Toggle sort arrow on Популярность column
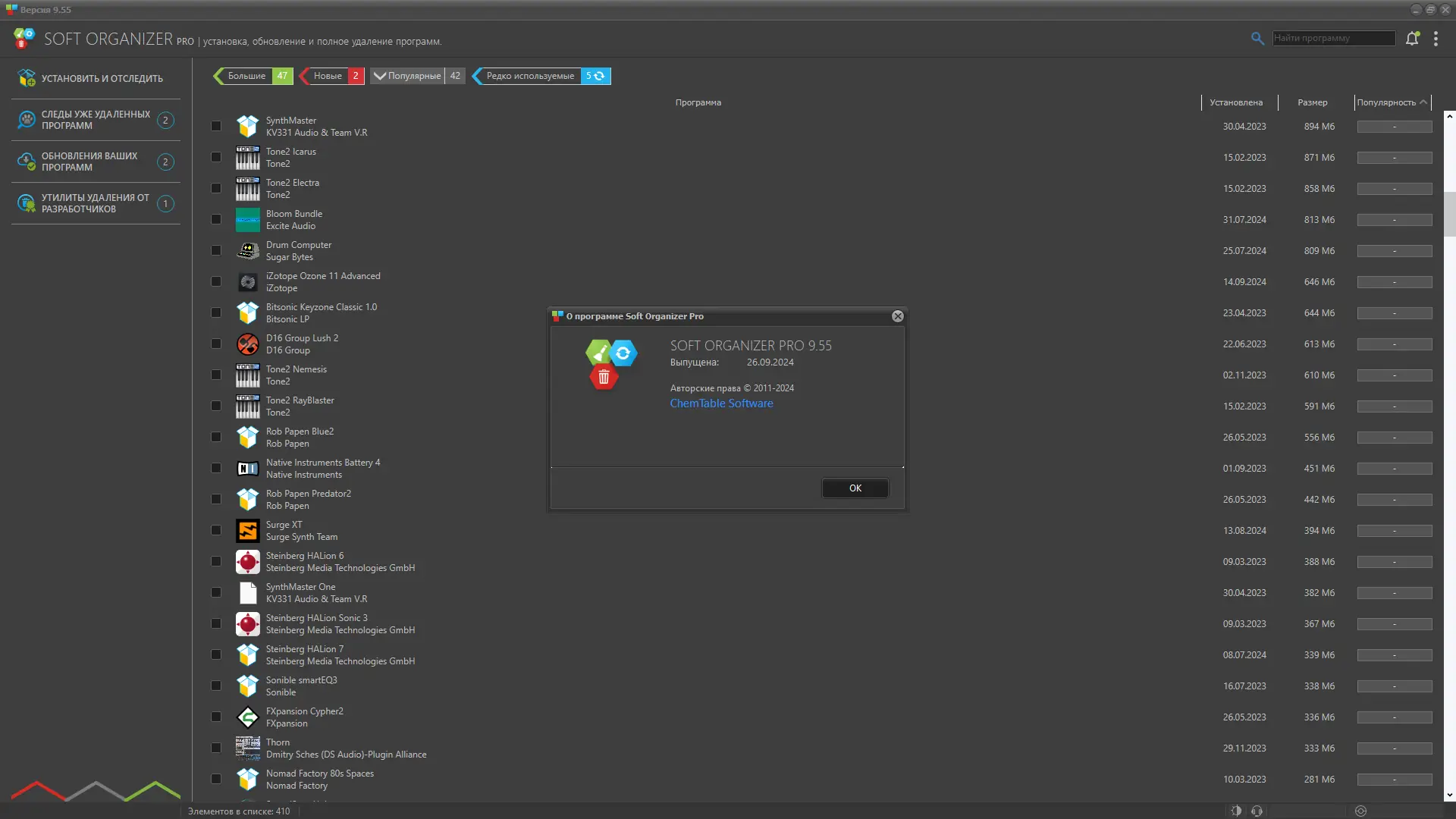 point(1423,102)
